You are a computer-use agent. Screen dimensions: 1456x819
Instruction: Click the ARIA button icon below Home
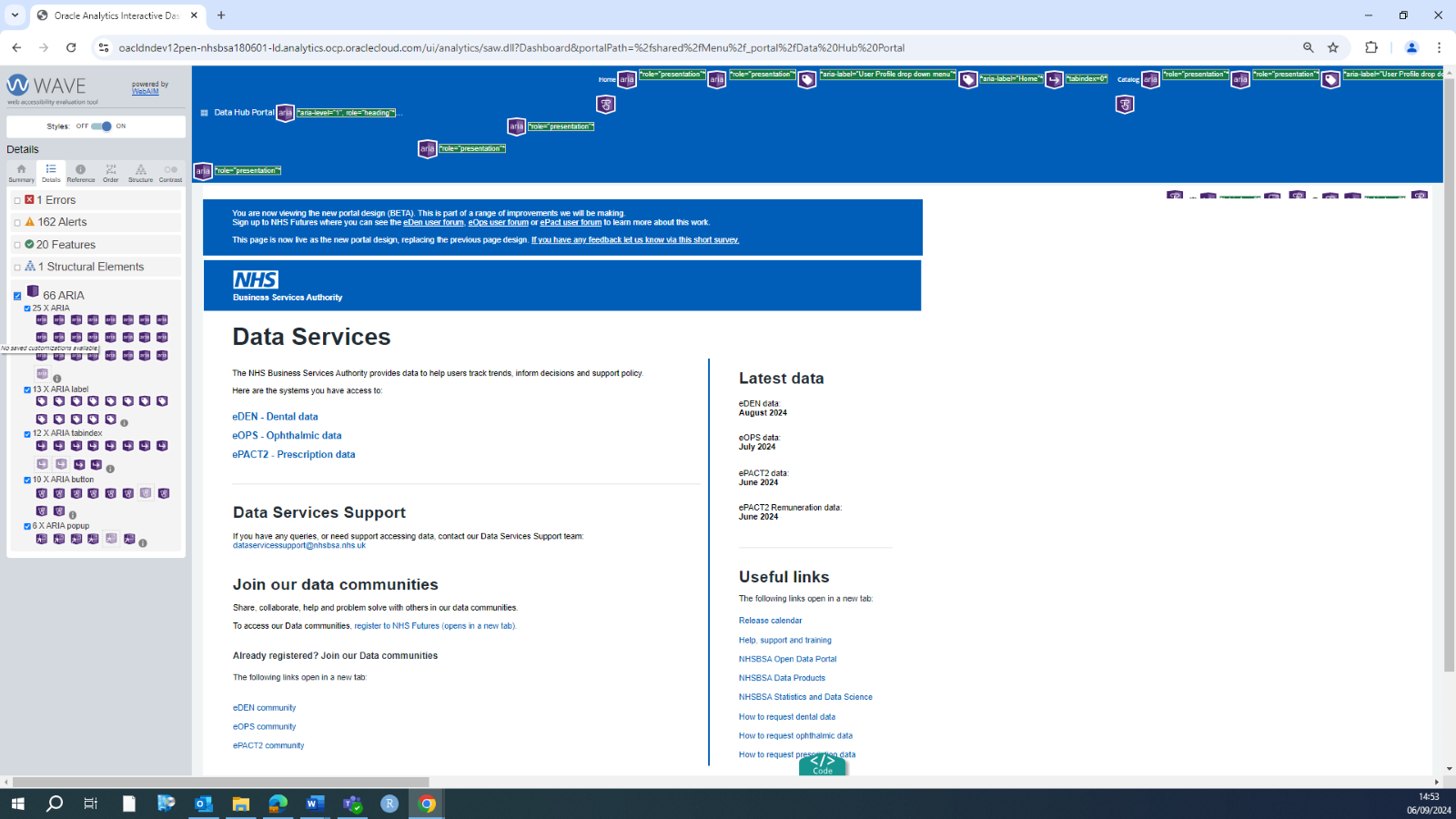606,105
